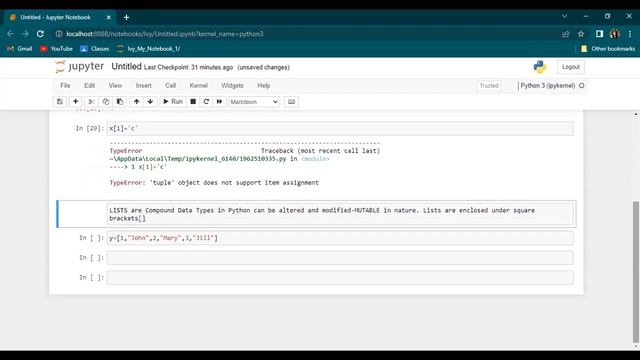This screenshot has height=360, width=640.
Task: Click the x[1]='c' code cell
Action: coord(340,129)
